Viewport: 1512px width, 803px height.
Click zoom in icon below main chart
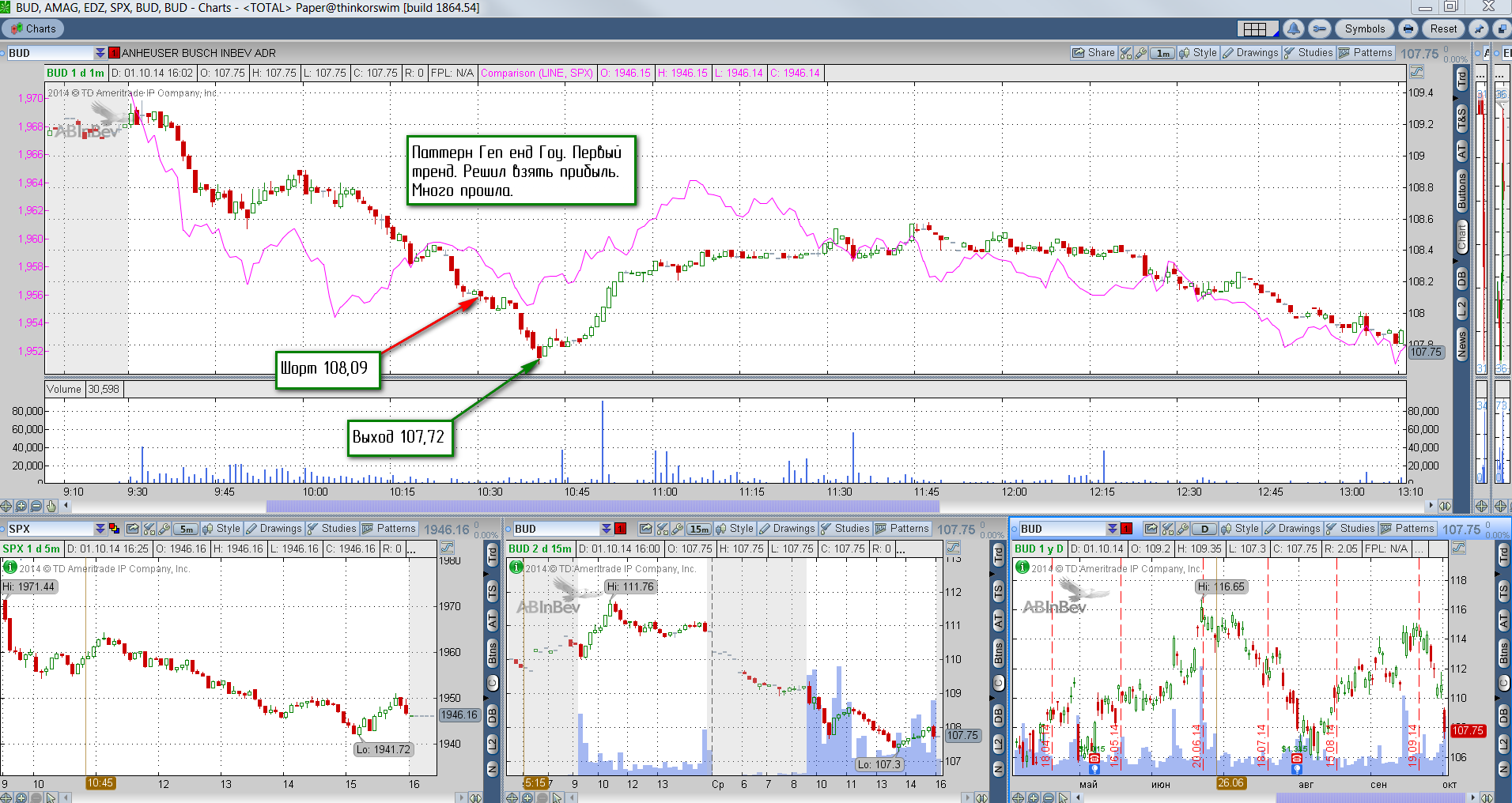tap(21, 506)
